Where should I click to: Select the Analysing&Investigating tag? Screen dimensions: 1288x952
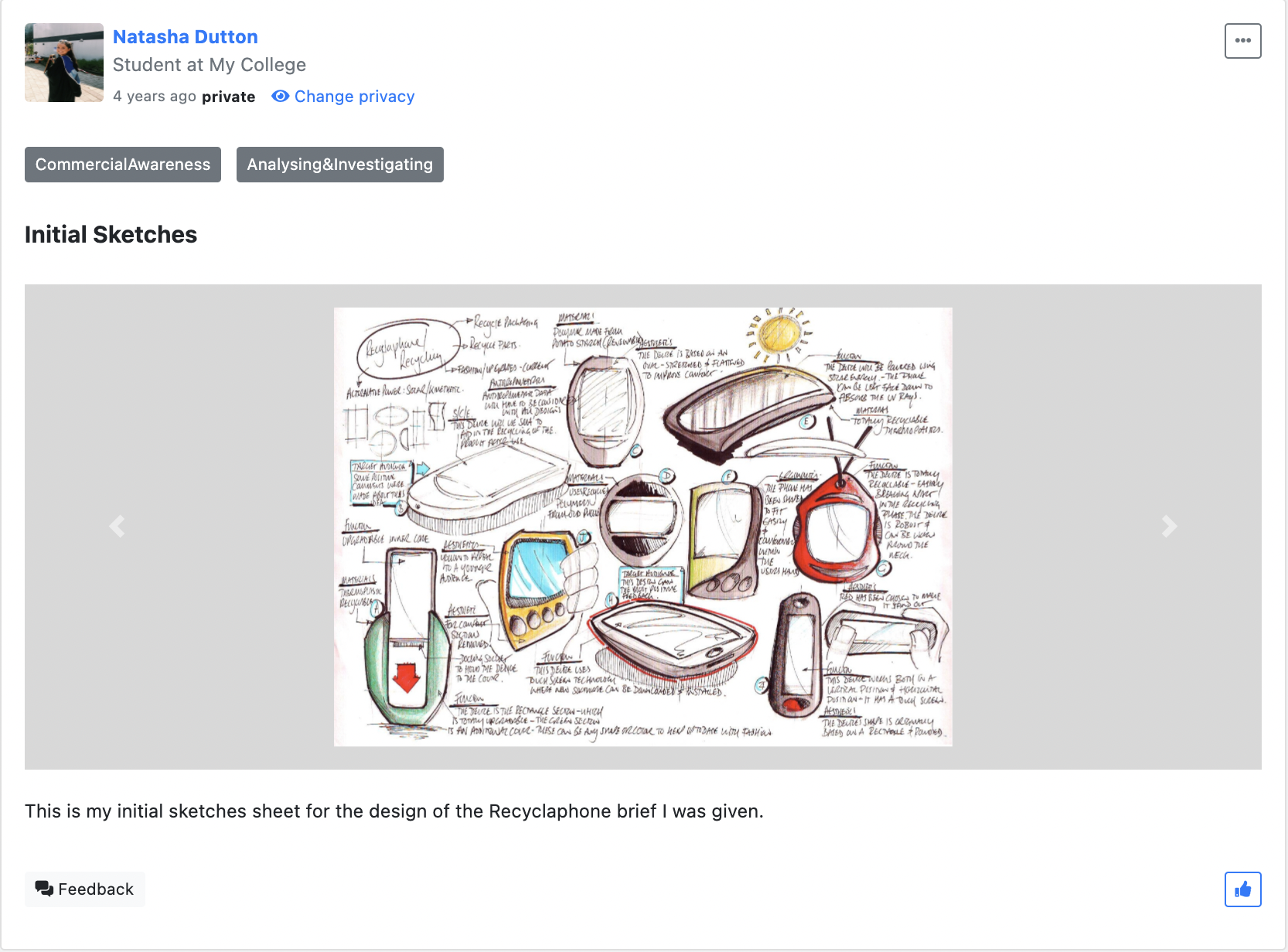click(340, 165)
